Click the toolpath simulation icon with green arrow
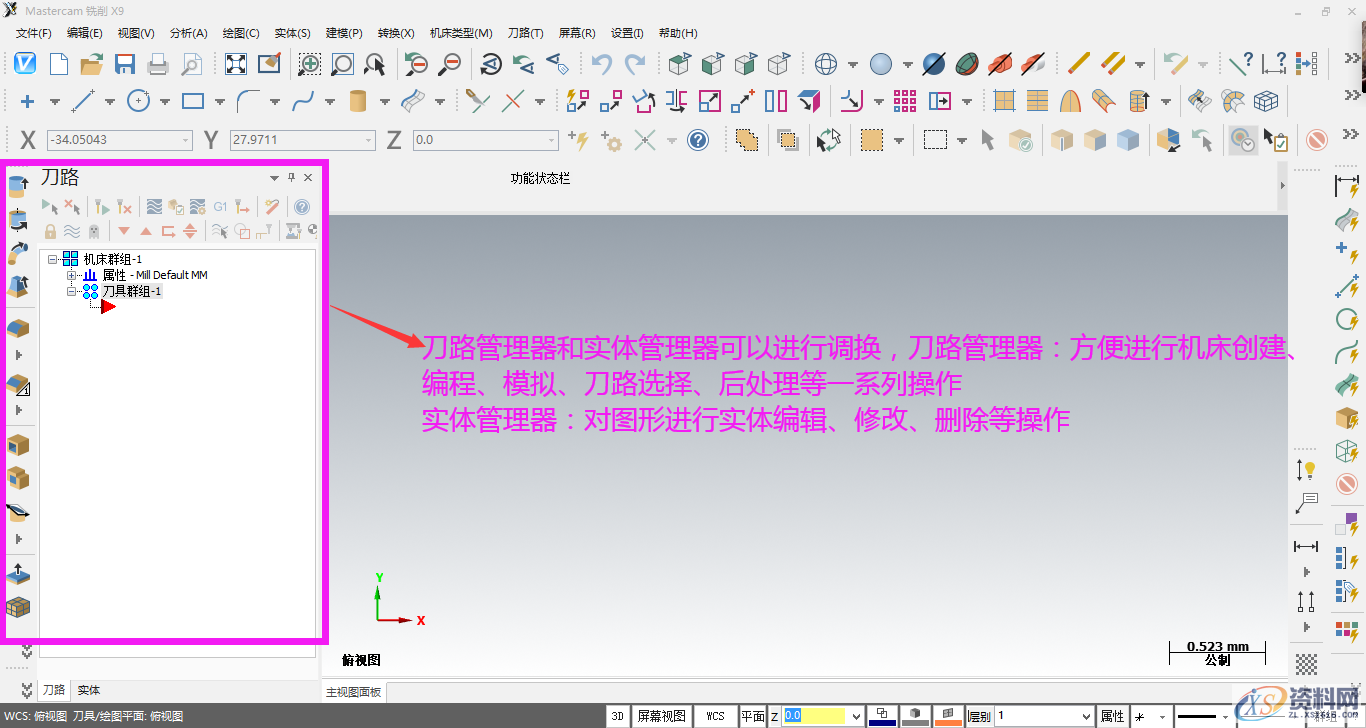Screen dimensions: 1366x728 [x=102, y=208]
